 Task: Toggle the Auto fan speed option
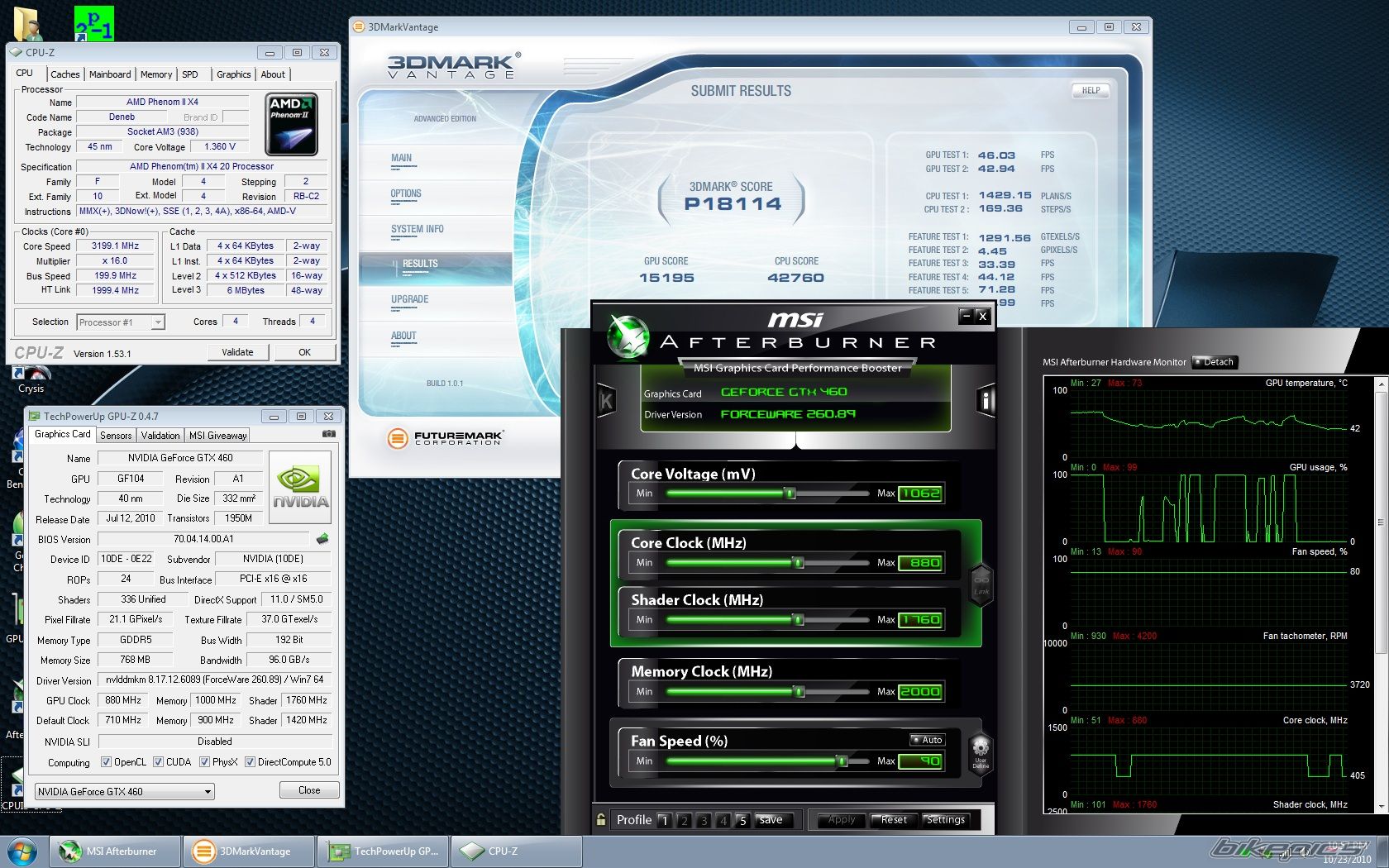[927, 740]
